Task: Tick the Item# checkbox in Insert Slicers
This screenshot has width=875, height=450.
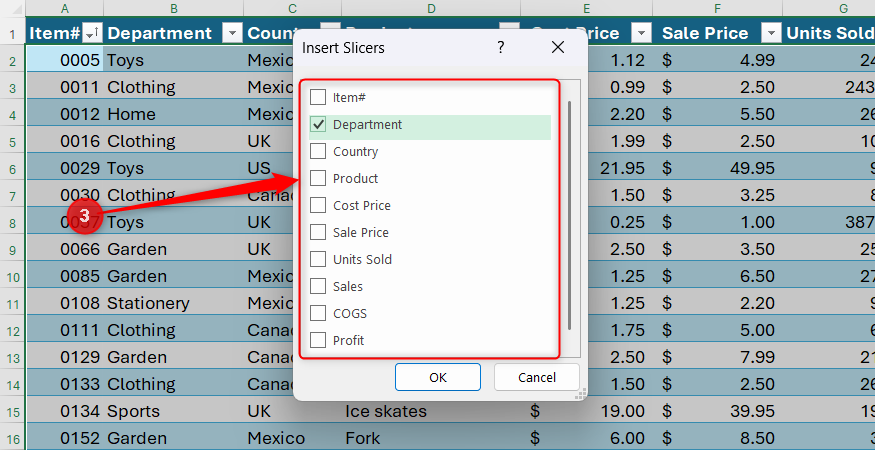Action: tap(318, 97)
